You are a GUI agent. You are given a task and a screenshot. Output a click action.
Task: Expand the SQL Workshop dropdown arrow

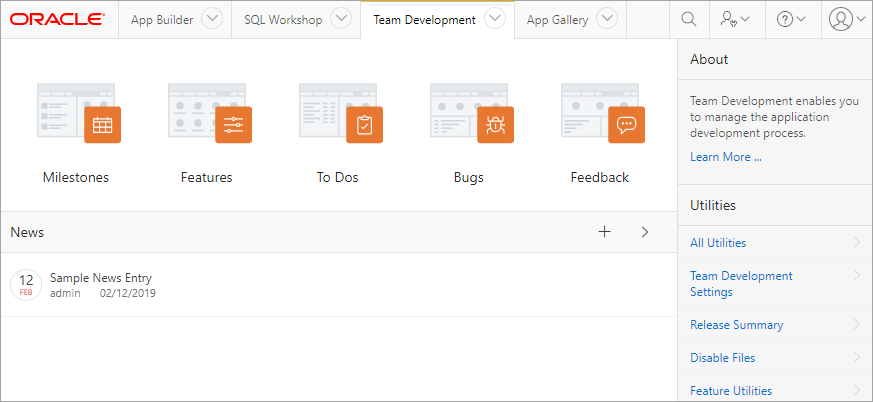[x=341, y=19]
